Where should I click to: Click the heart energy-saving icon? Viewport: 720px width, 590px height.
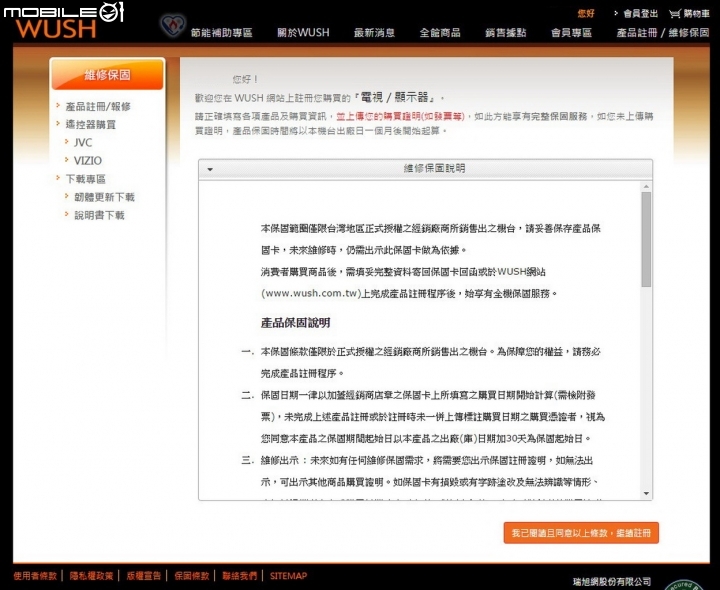point(173,26)
